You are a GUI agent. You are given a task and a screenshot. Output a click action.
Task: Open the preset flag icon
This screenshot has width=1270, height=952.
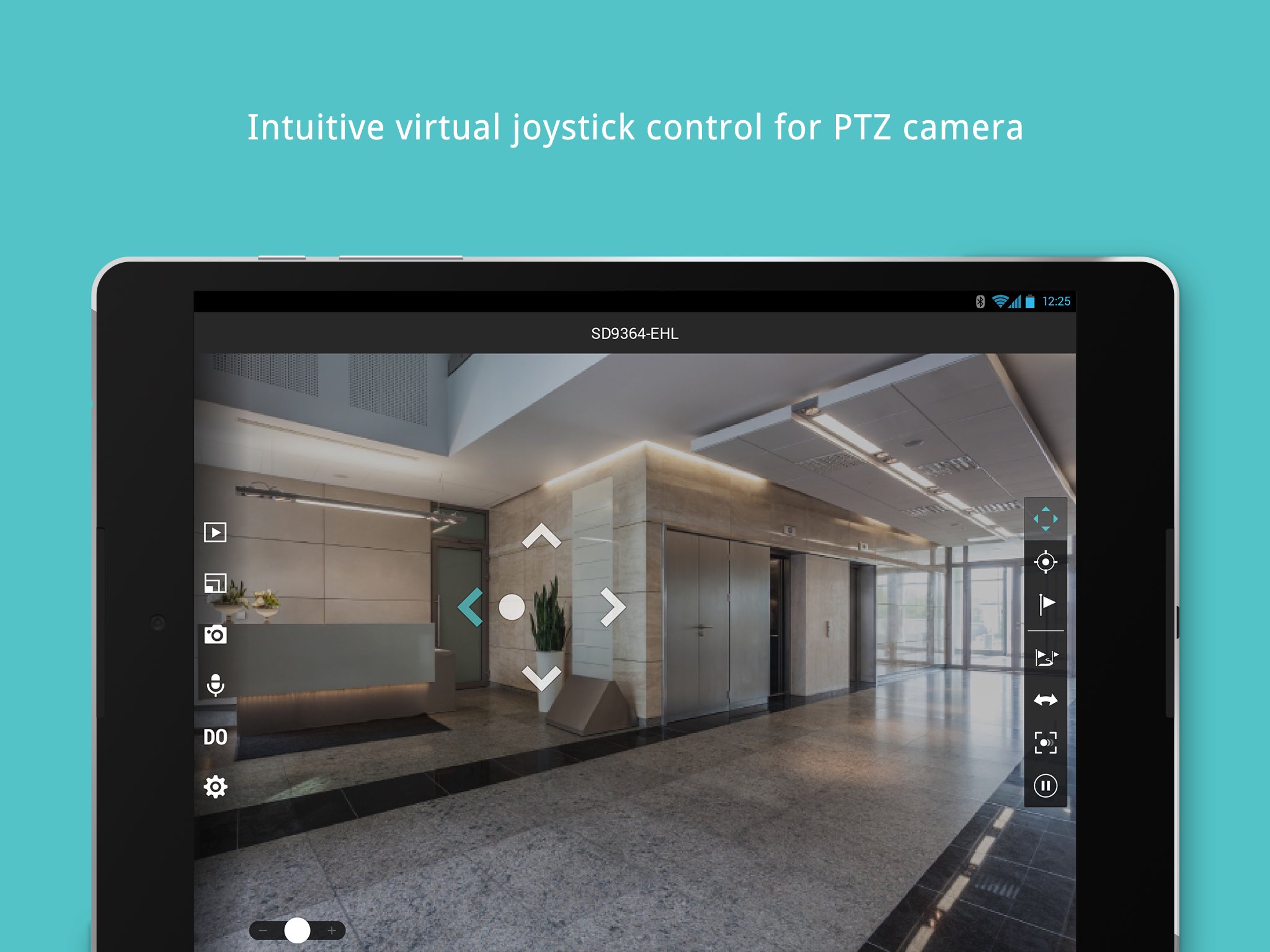[x=1046, y=604]
